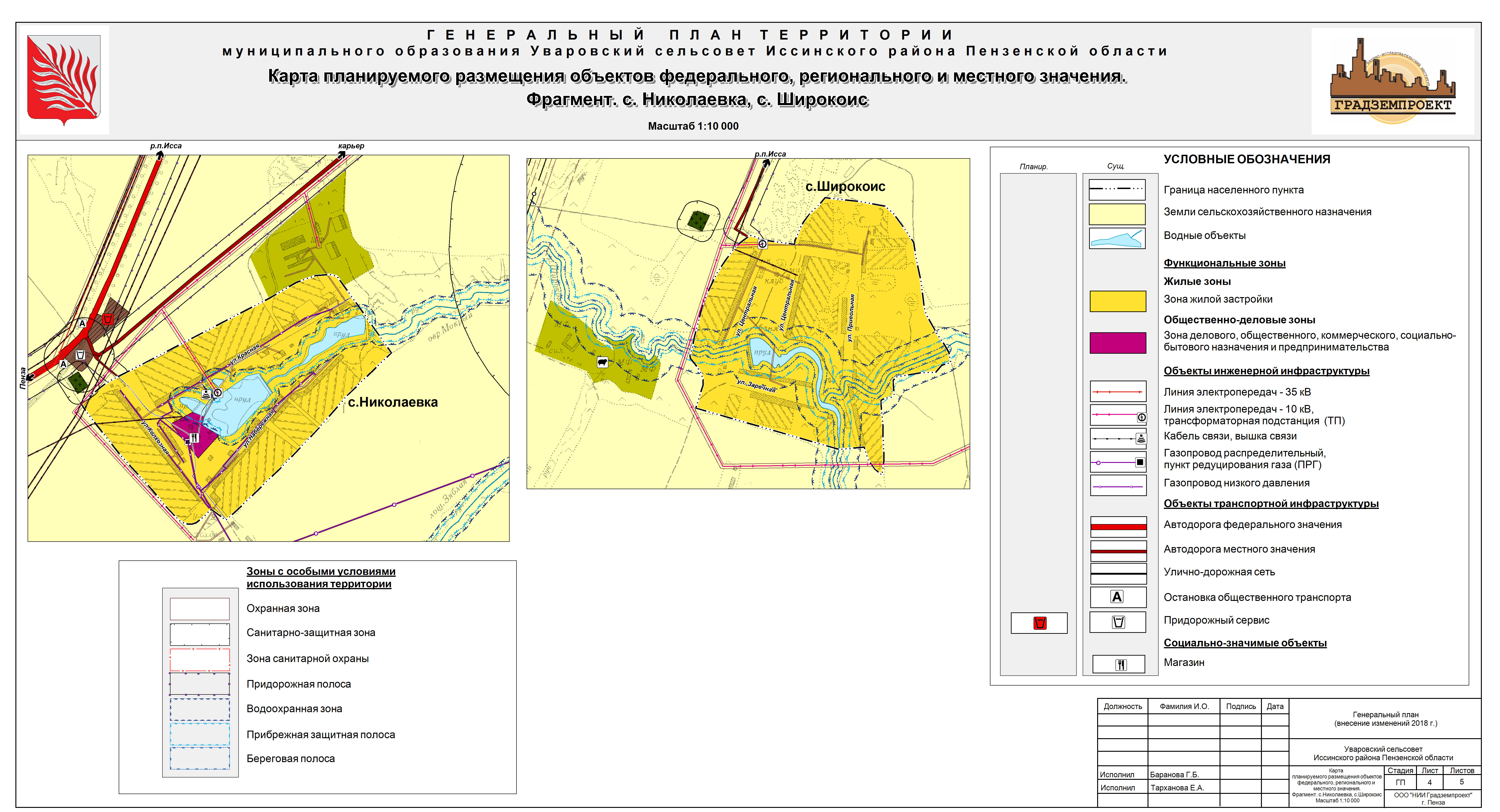
Task: Click the Санитарно-защитная зона legend box
Action: pos(199,634)
